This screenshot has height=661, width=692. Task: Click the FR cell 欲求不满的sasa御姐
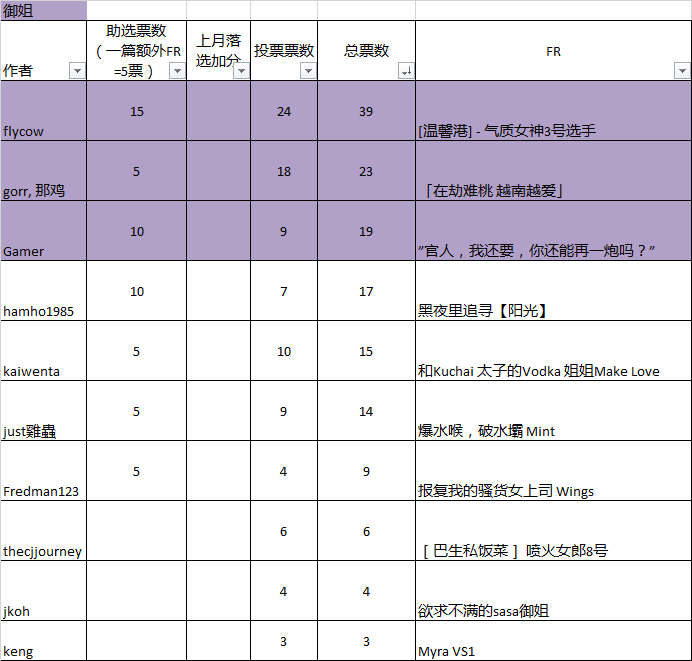tap(552, 610)
